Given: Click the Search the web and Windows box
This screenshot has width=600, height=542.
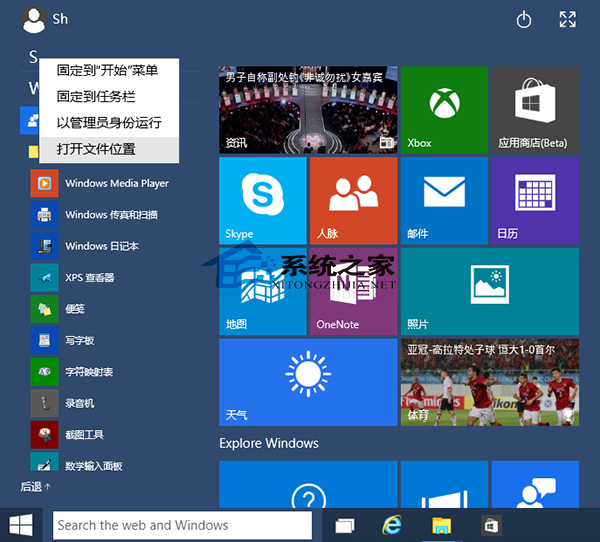Looking at the screenshot, I should 183,525.
